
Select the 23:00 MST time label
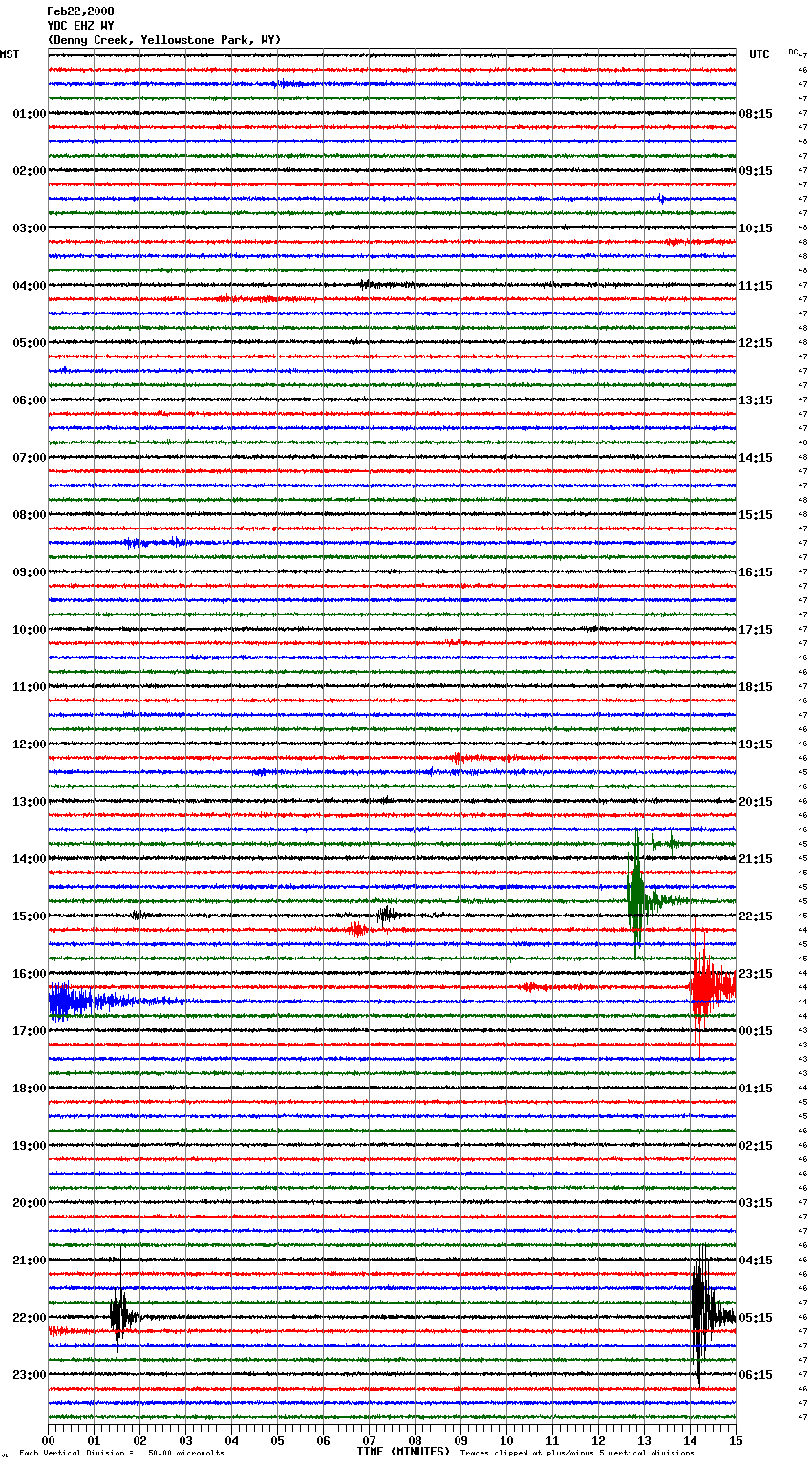pyautogui.click(x=30, y=1375)
